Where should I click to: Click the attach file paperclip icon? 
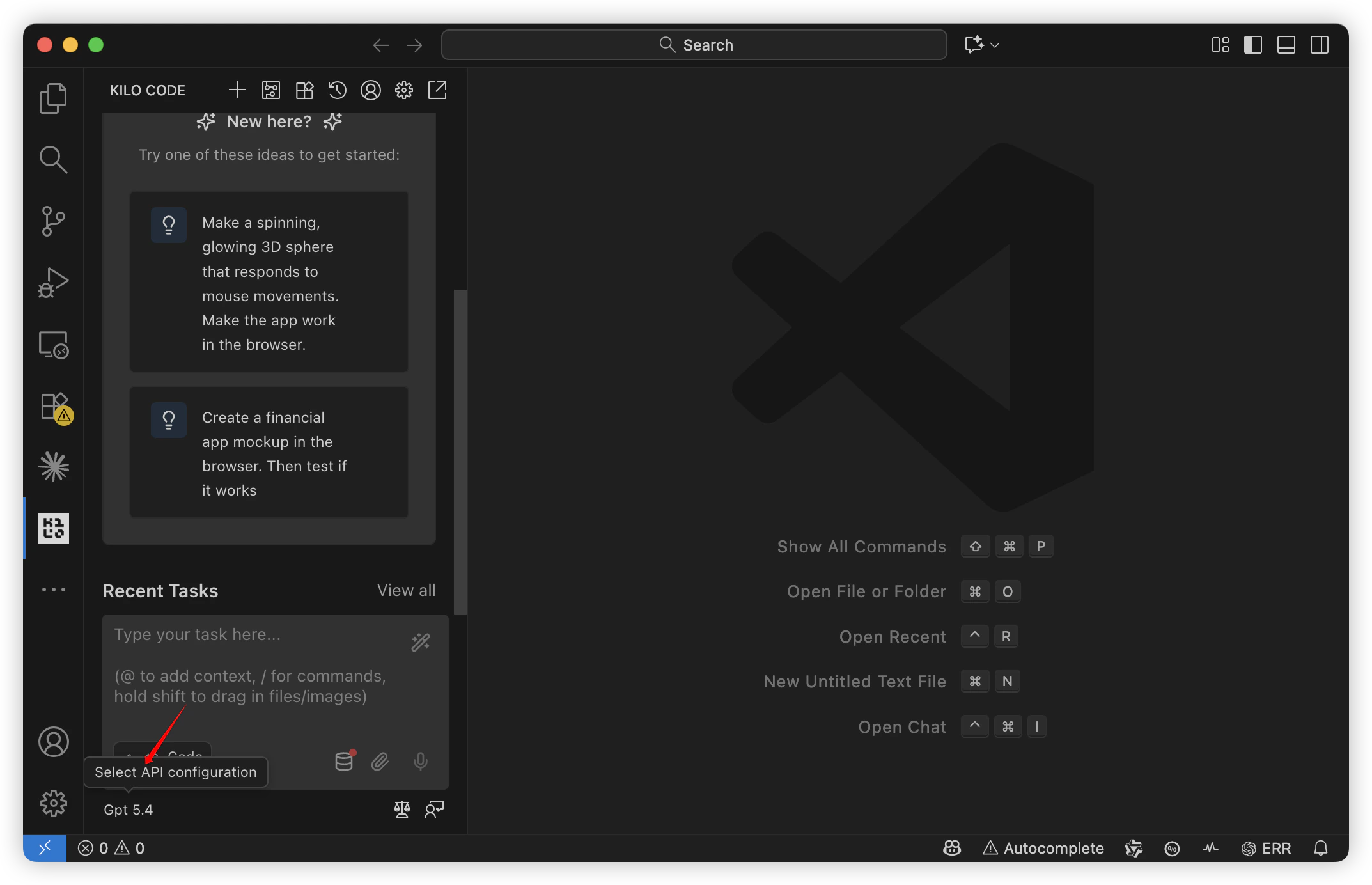(x=380, y=761)
